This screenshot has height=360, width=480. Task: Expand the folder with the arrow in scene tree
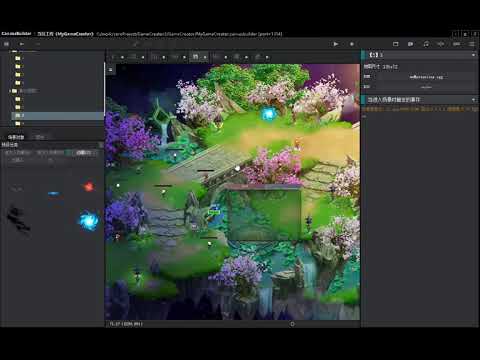(10, 91)
